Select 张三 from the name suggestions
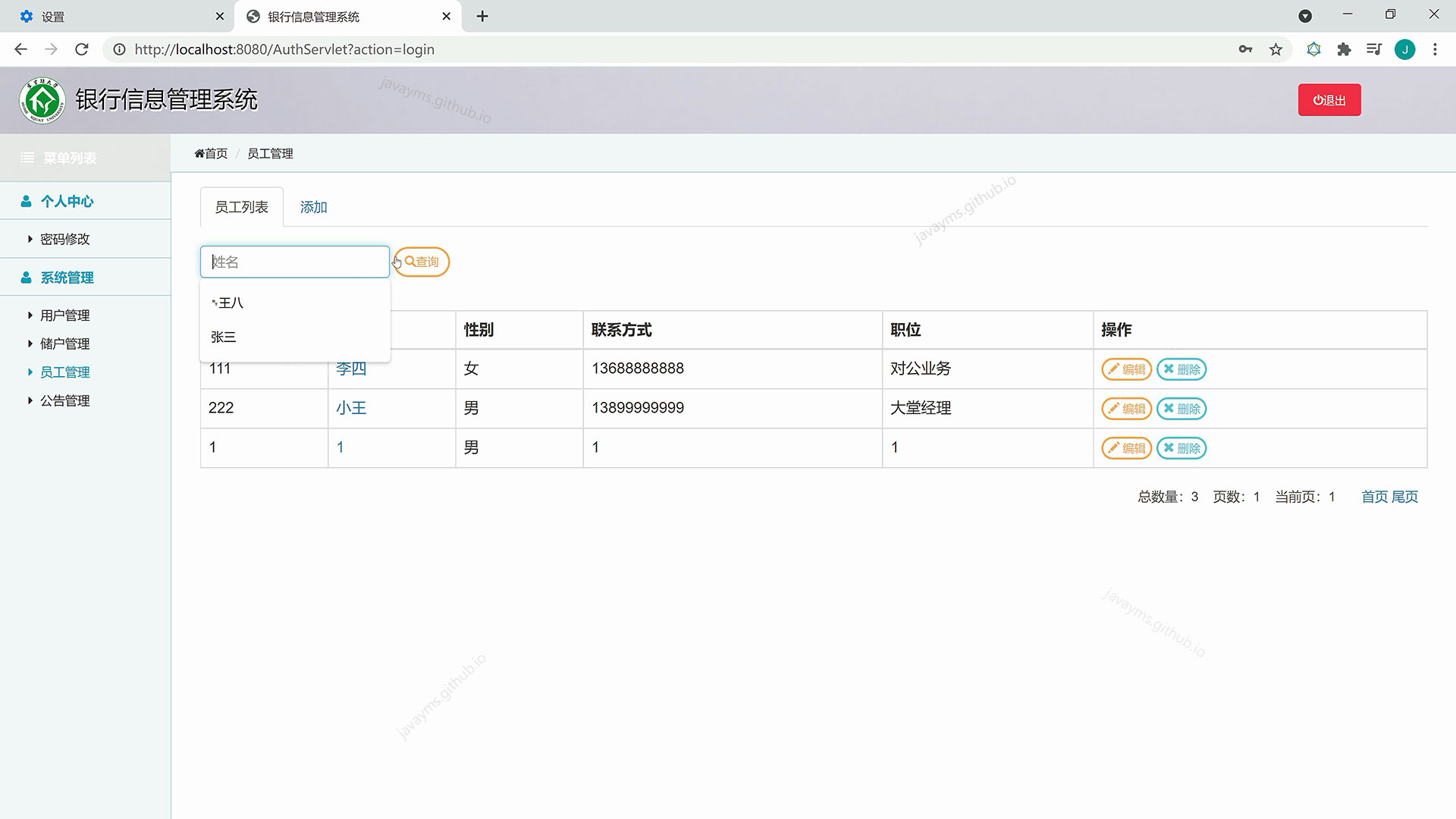This screenshot has width=1456, height=819. (x=224, y=337)
